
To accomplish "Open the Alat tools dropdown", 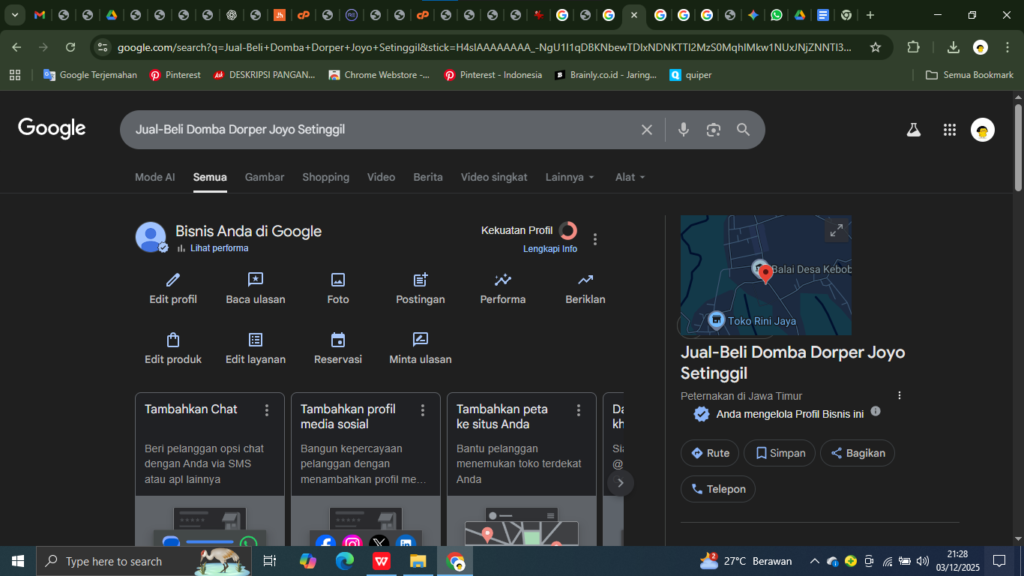I will click(x=630, y=177).
